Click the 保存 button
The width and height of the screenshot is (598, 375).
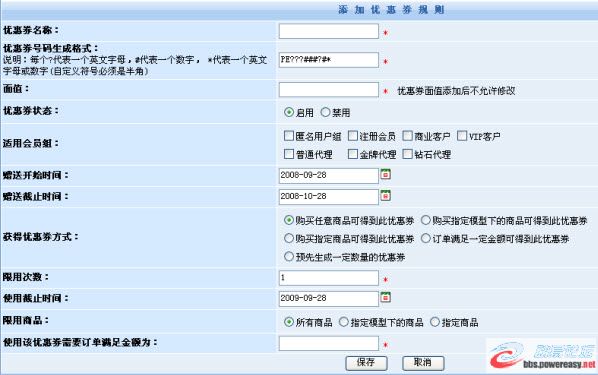tap(366, 363)
